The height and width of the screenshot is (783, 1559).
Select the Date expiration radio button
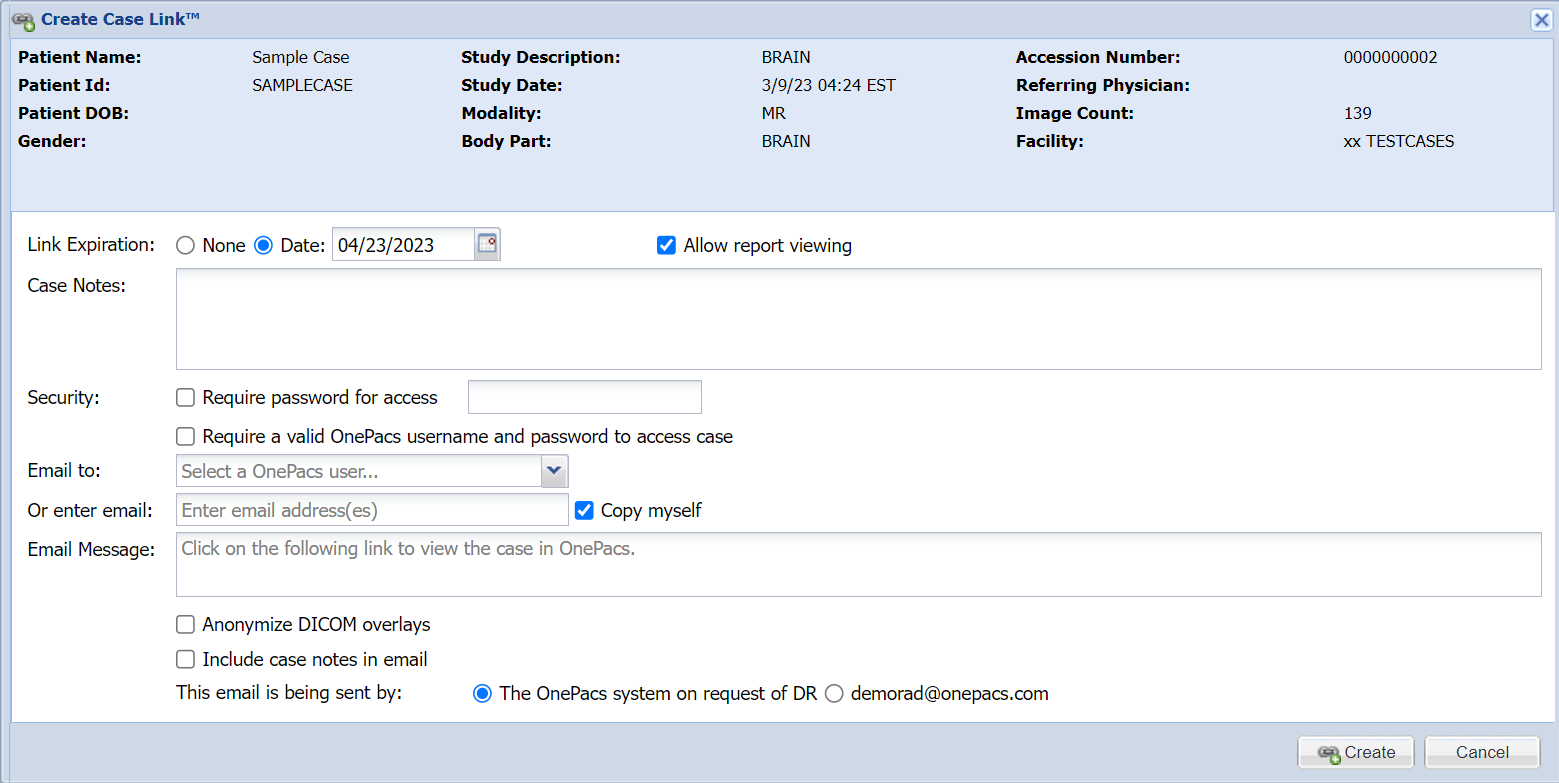click(x=264, y=246)
